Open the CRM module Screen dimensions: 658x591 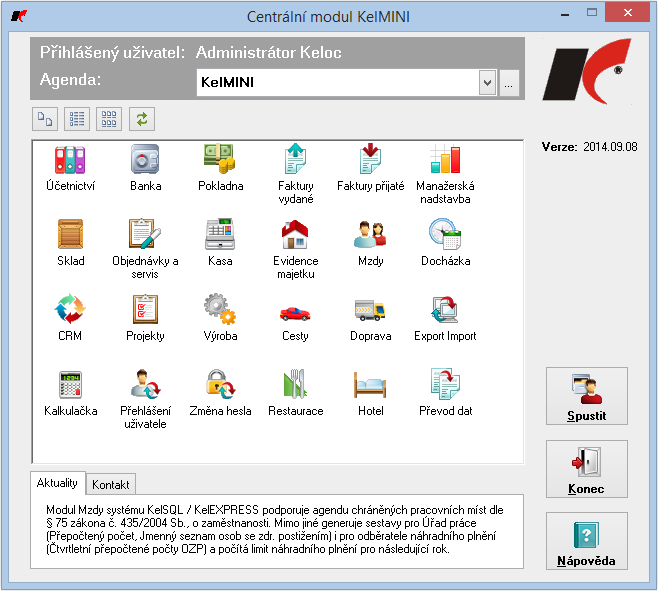(70, 317)
